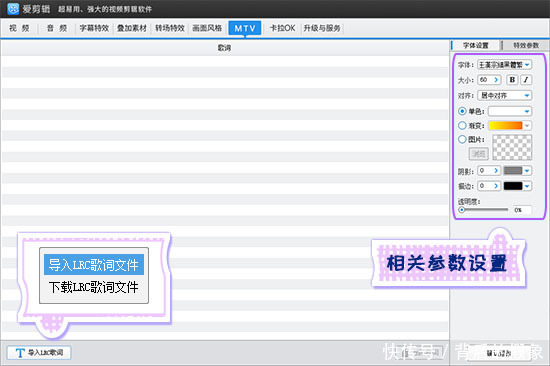This screenshot has height=366, width=550.
Task: Expand the 渐变 gradient dropdown arrow
Action: (527, 126)
